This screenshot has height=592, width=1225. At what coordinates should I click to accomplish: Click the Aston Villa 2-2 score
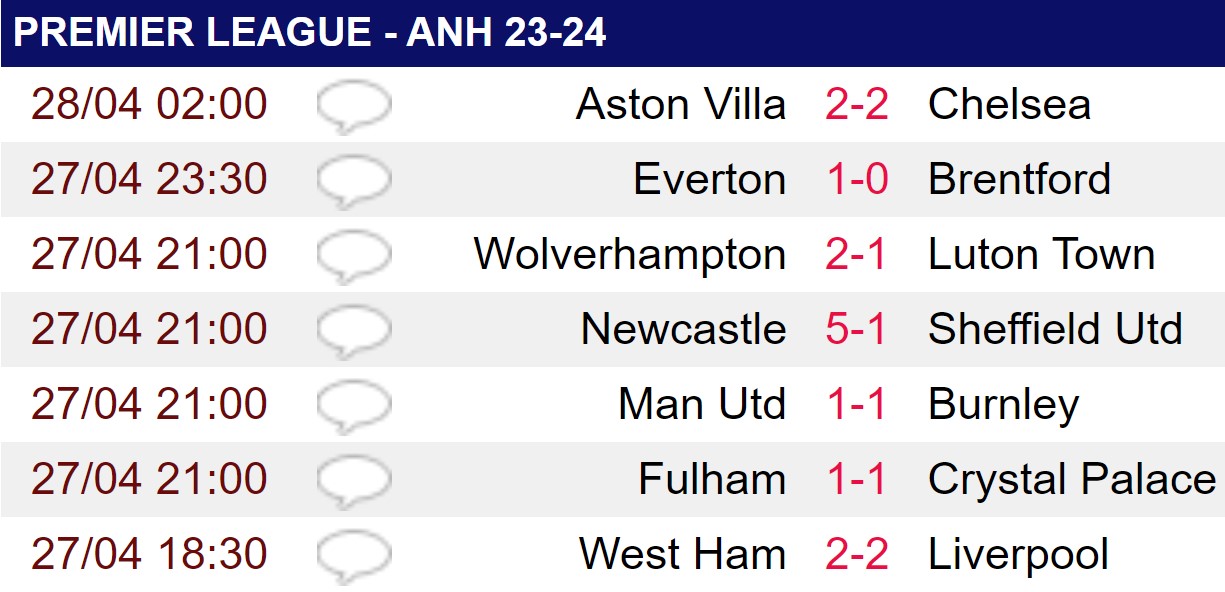click(857, 104)
